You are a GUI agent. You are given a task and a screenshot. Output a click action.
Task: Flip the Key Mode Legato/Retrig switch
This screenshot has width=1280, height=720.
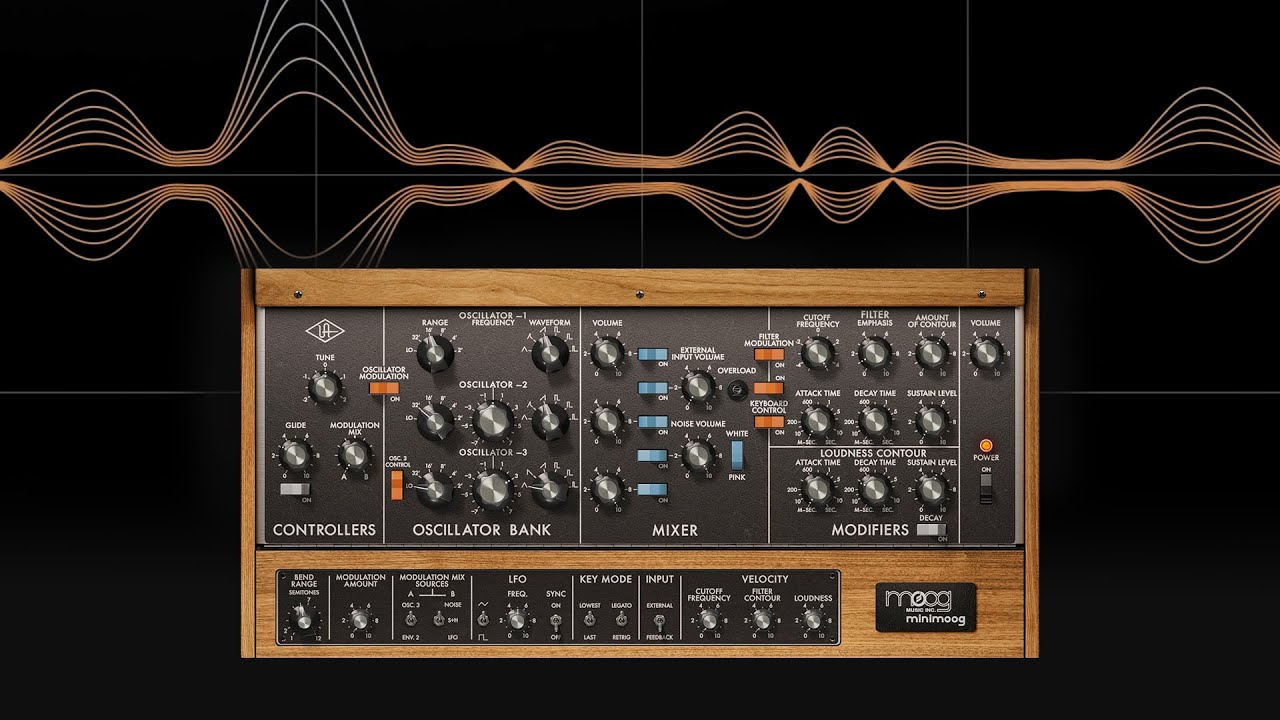click(x=622, y=620)
